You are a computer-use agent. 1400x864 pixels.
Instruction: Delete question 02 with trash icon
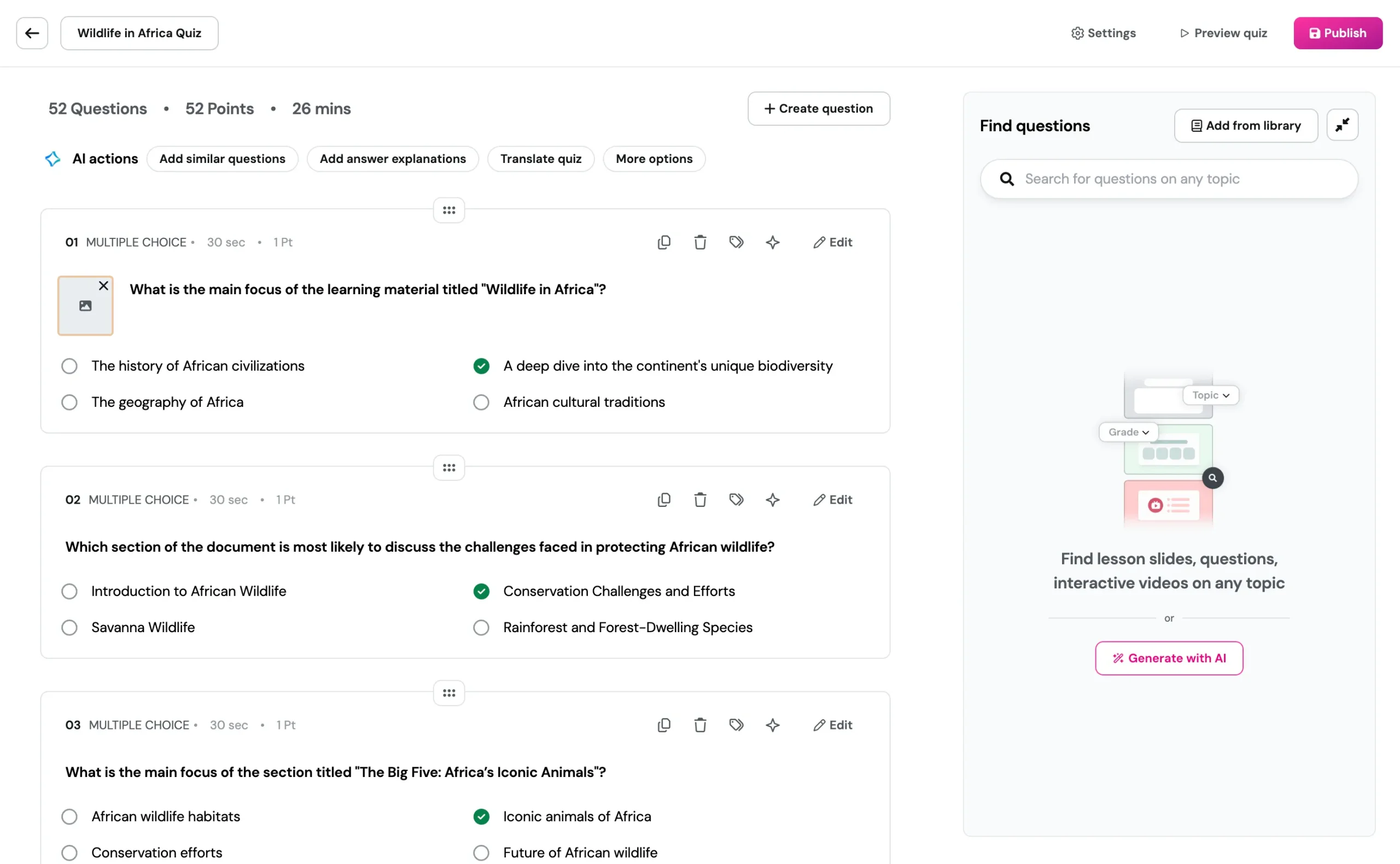(x=700, y=499)
